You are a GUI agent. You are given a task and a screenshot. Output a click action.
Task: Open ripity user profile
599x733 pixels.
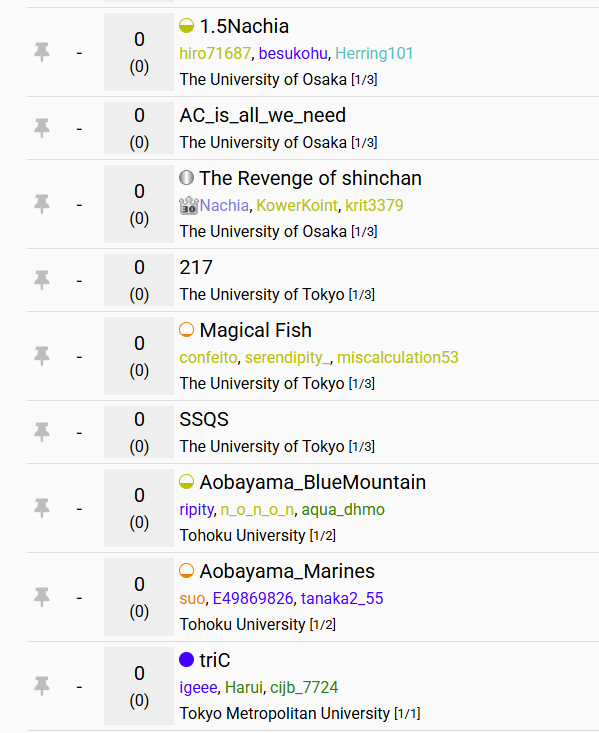(196, 509)
